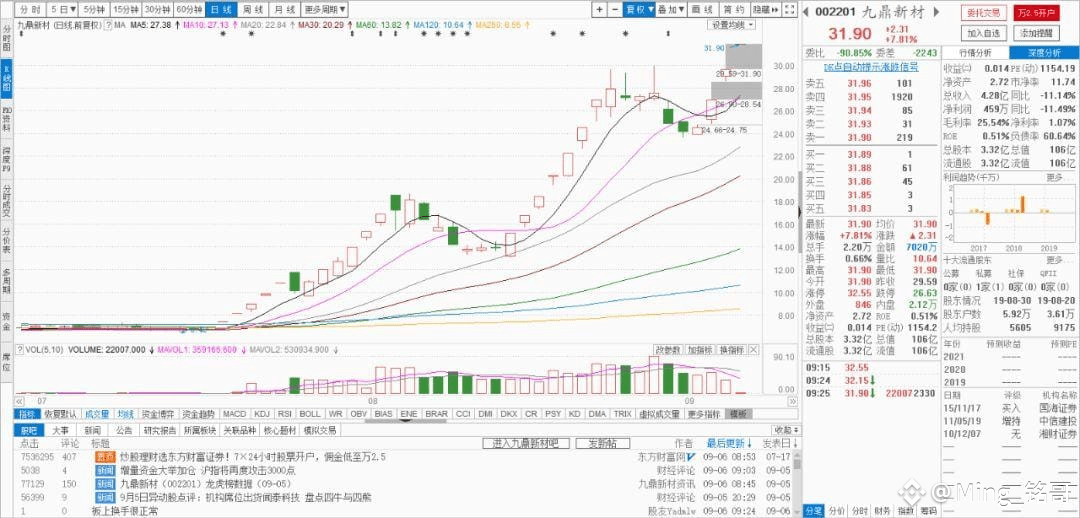1080x518 pixels.
Task: Toggle the 均线 moving average display
Action: pyautogui.click(x=125, y=414)
